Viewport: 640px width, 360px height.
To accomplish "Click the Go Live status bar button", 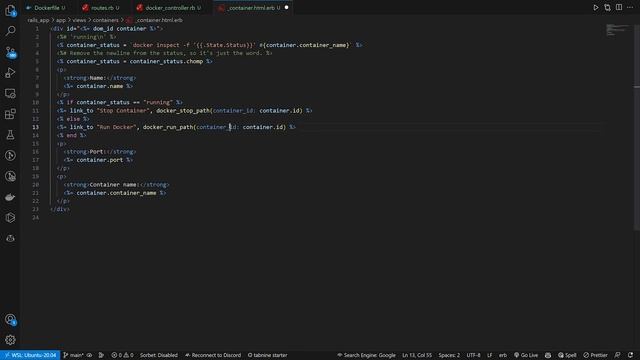I will pos(526,355).
